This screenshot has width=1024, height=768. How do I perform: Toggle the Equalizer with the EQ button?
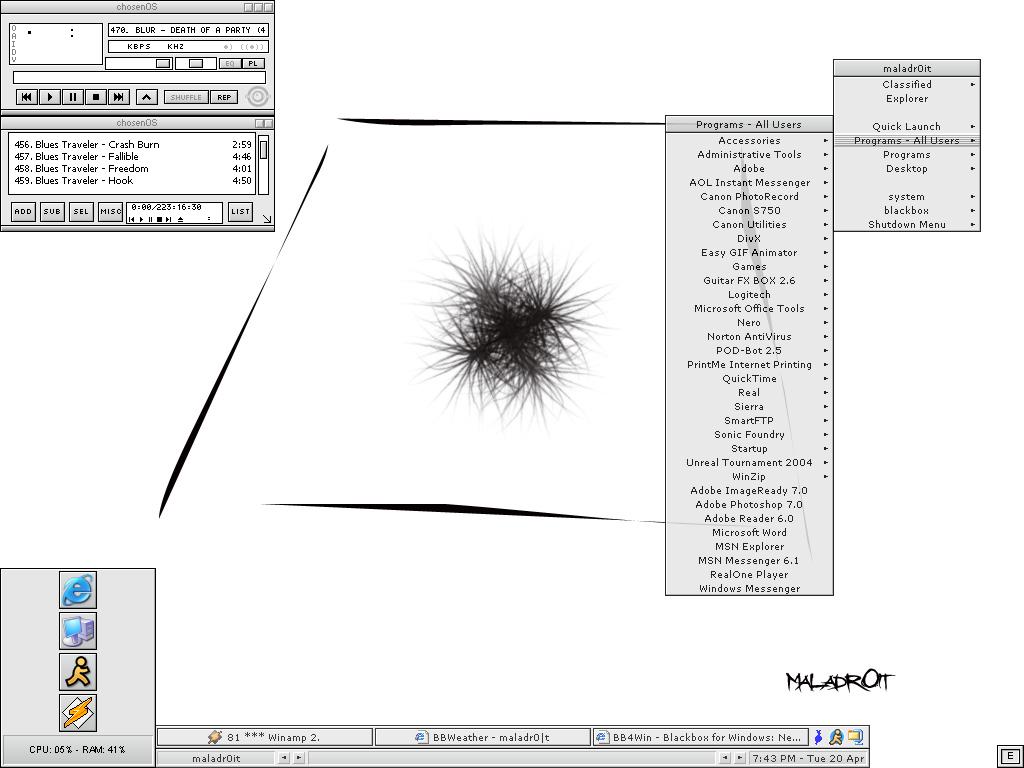click(x=229, y=63)
